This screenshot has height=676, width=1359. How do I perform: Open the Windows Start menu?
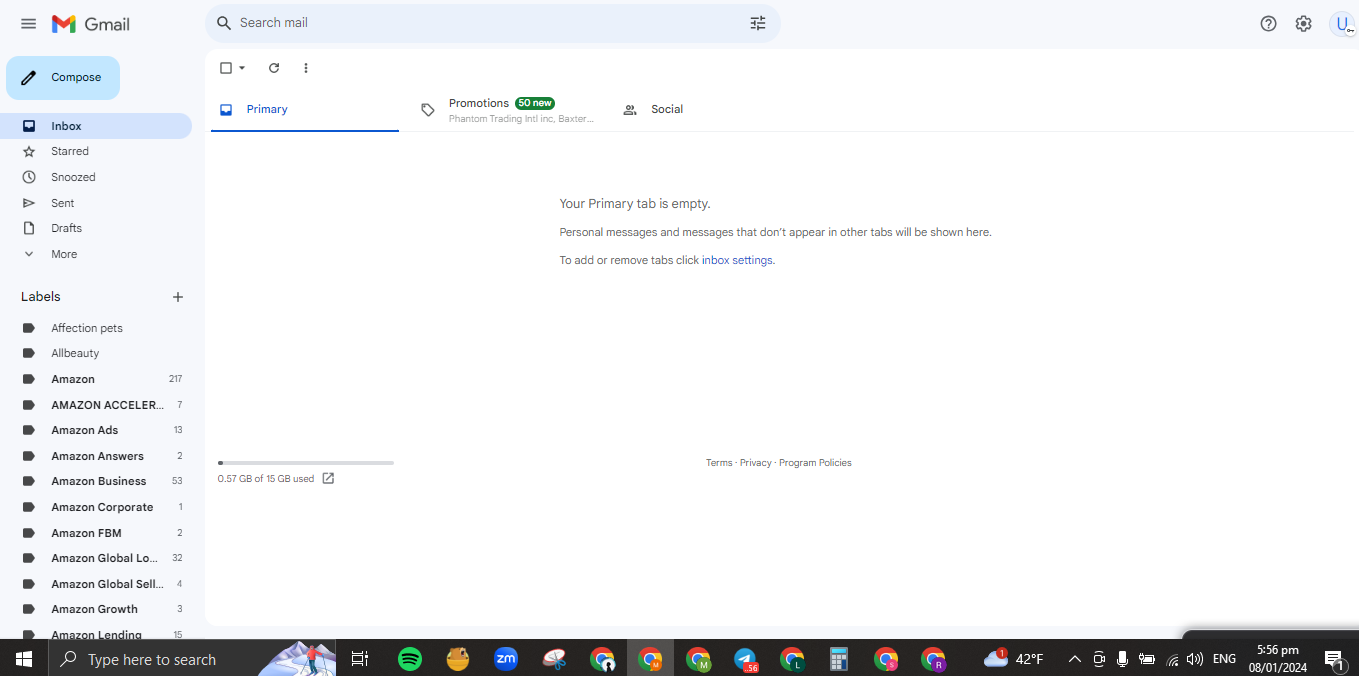click(24, 659)
